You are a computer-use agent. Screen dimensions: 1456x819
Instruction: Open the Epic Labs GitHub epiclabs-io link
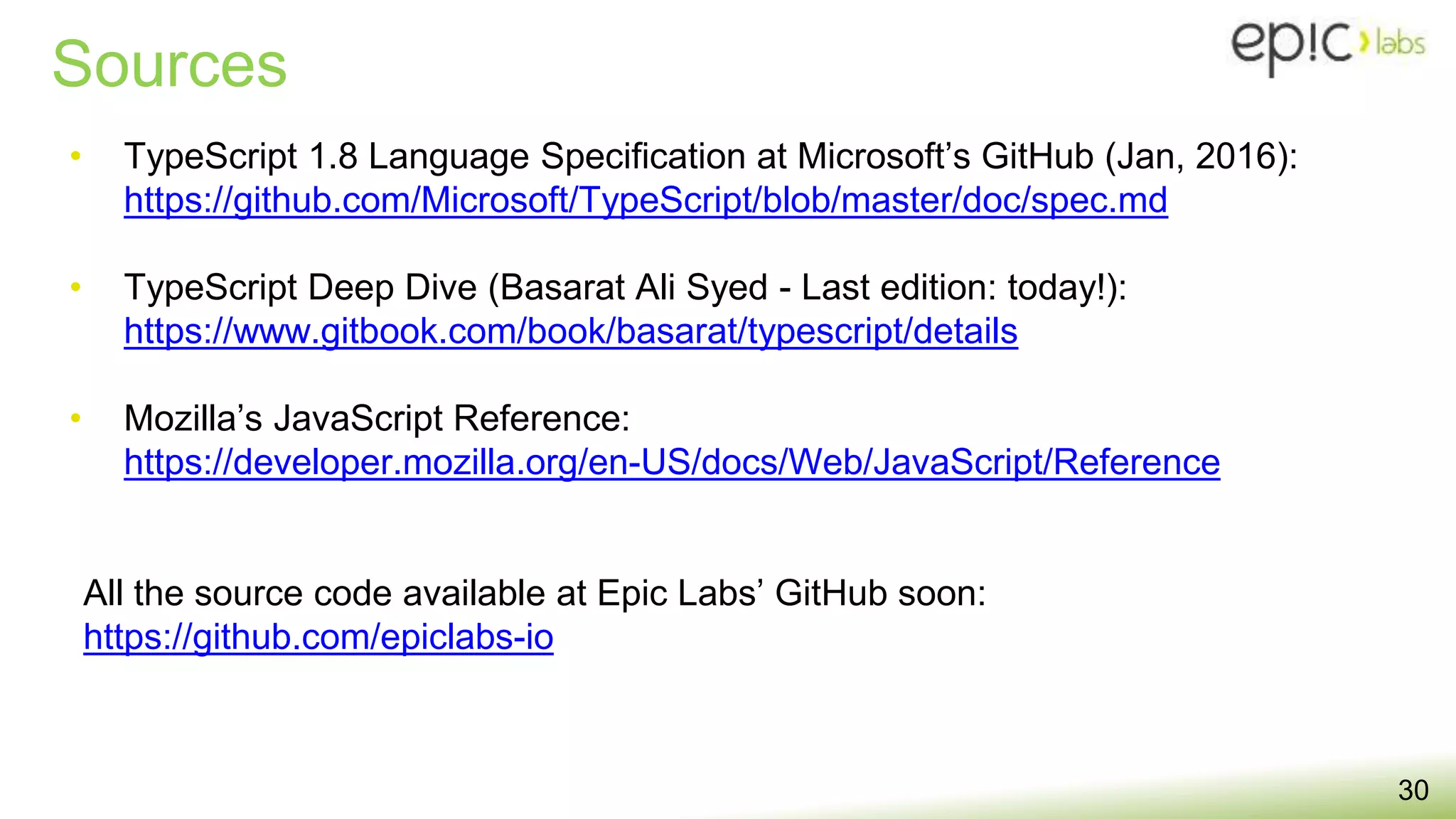(318, 637)
